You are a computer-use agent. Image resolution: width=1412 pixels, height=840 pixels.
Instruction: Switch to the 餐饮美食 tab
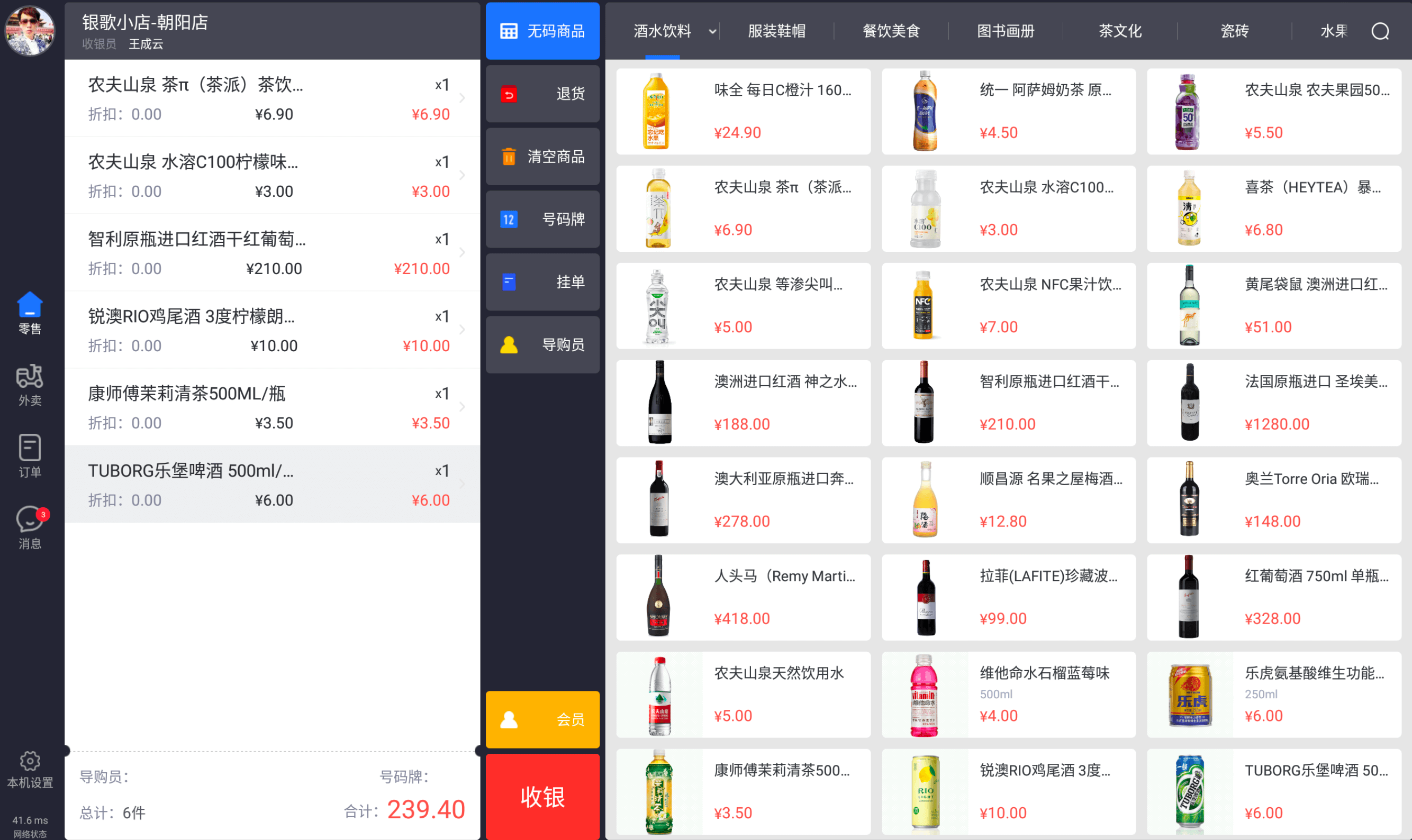[891, 31]
